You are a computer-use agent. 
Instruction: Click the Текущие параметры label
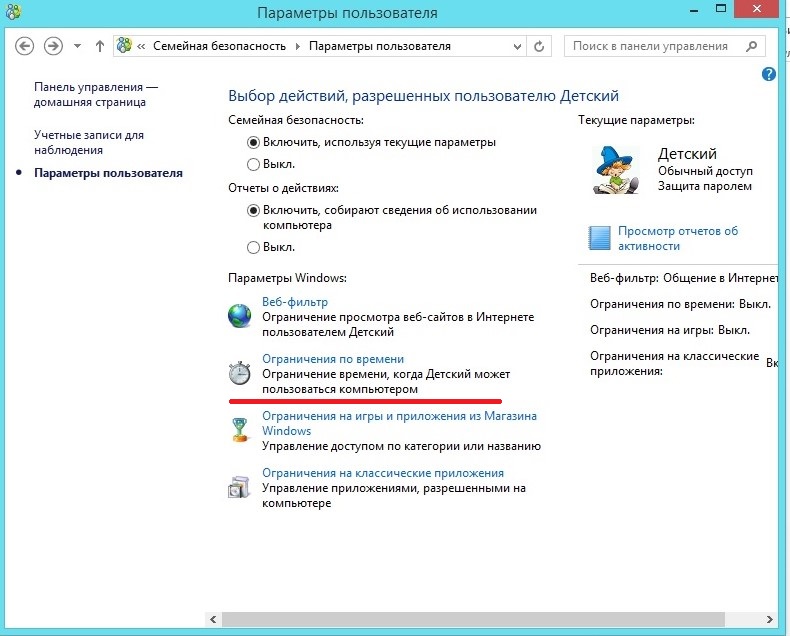point(636,120)
